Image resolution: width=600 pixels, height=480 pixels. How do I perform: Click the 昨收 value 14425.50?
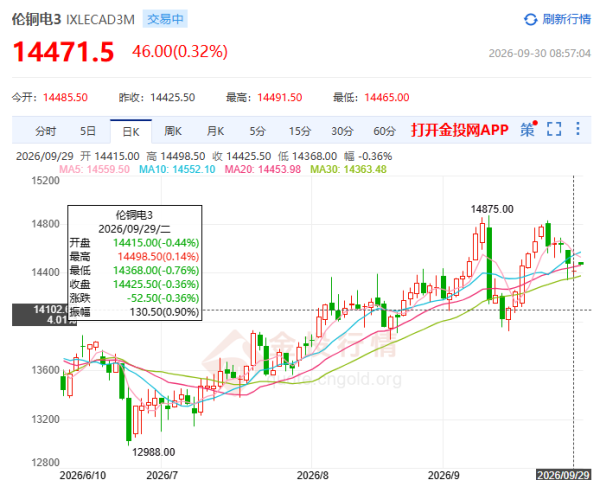173,97
